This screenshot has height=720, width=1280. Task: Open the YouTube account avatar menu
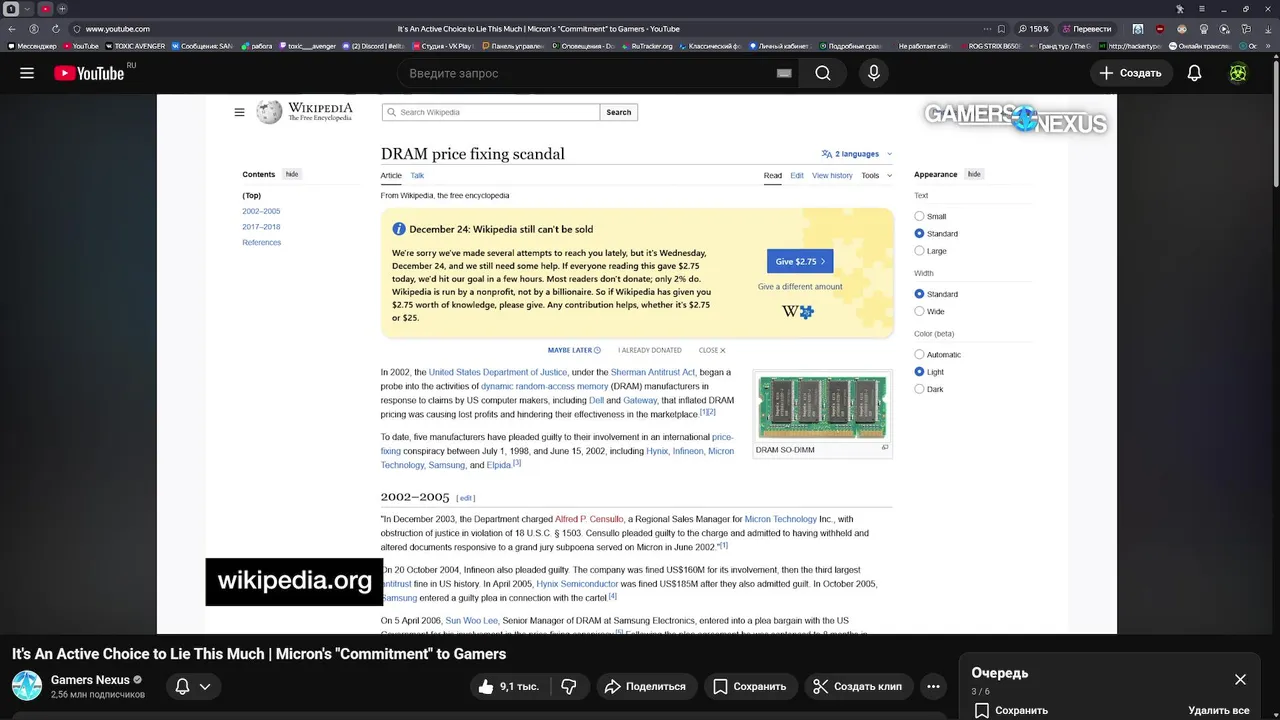[1238, 73]
